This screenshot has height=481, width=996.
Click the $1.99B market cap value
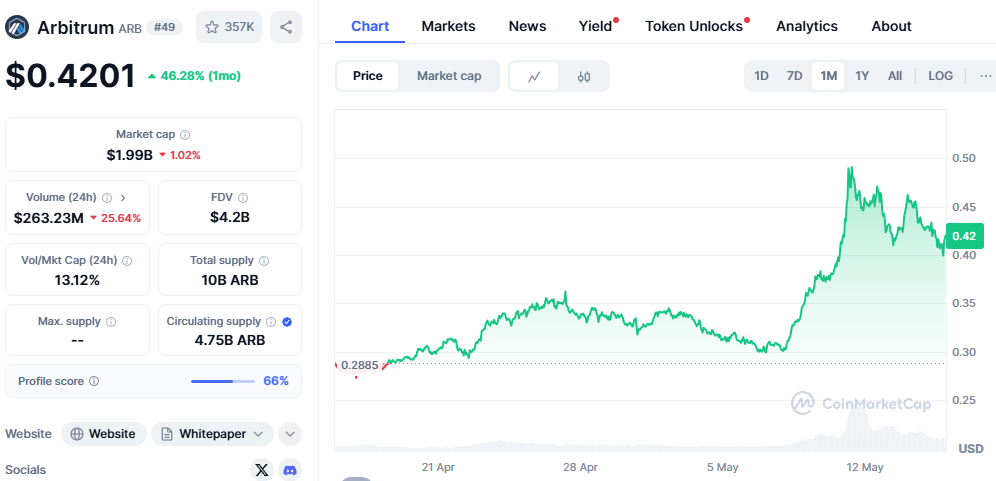click(130, 155)
